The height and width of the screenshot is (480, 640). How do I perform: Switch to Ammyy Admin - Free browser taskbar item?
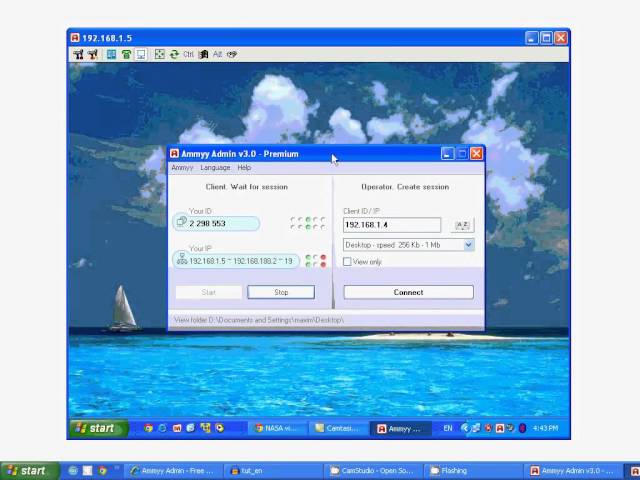[x=173, y=471]
